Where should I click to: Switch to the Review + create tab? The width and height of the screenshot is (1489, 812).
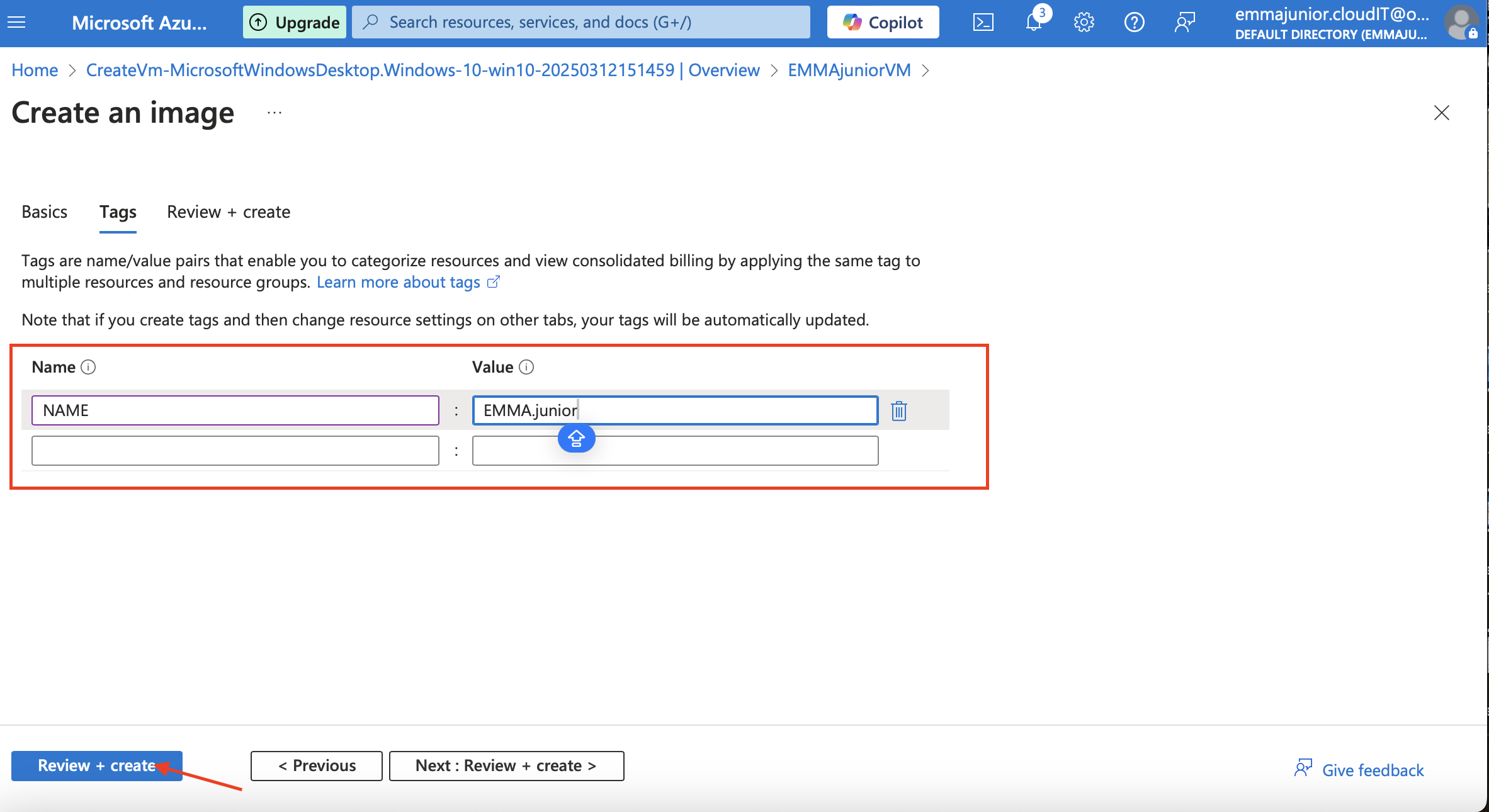click(x=229, y=212)
